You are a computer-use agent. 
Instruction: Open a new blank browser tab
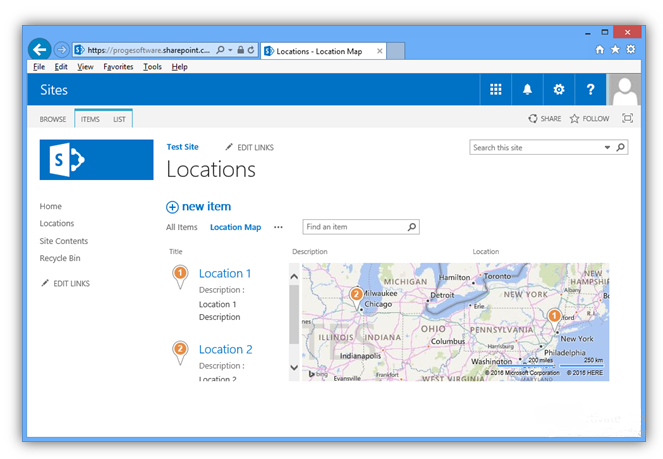point(396,51)
